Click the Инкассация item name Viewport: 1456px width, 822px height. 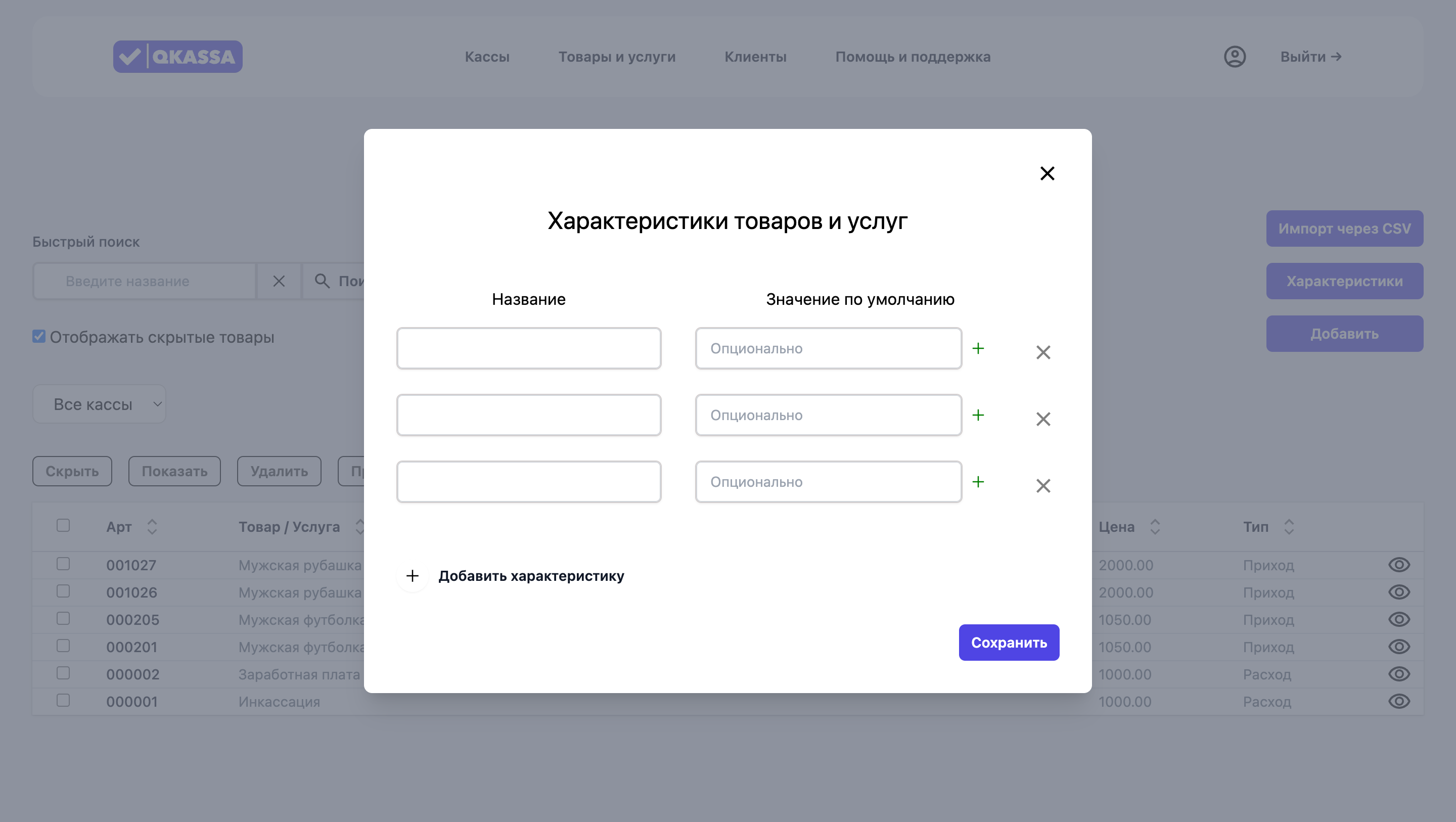[279, 702]
